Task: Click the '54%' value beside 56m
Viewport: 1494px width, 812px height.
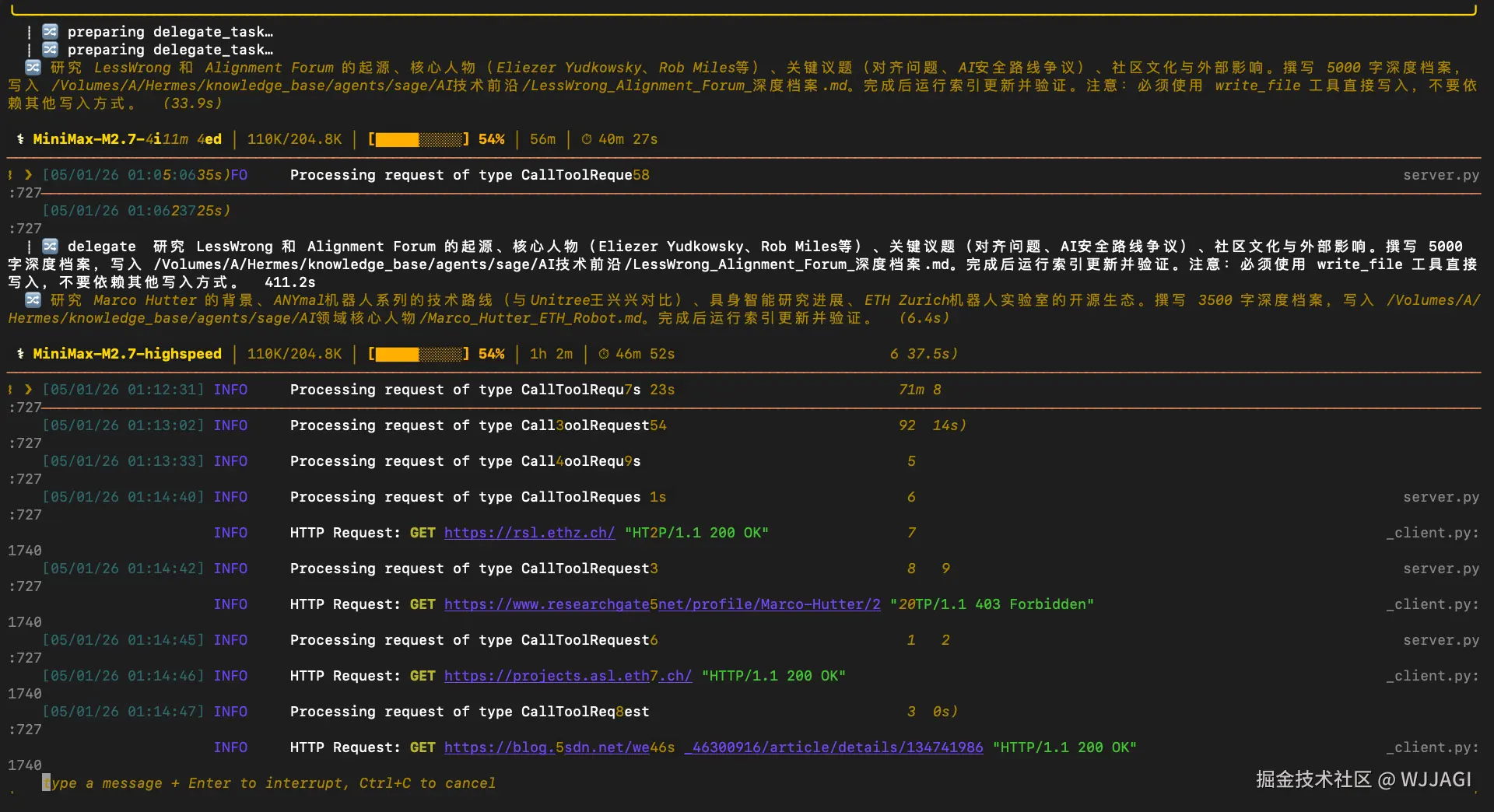Action: click(x=491, y=139)
